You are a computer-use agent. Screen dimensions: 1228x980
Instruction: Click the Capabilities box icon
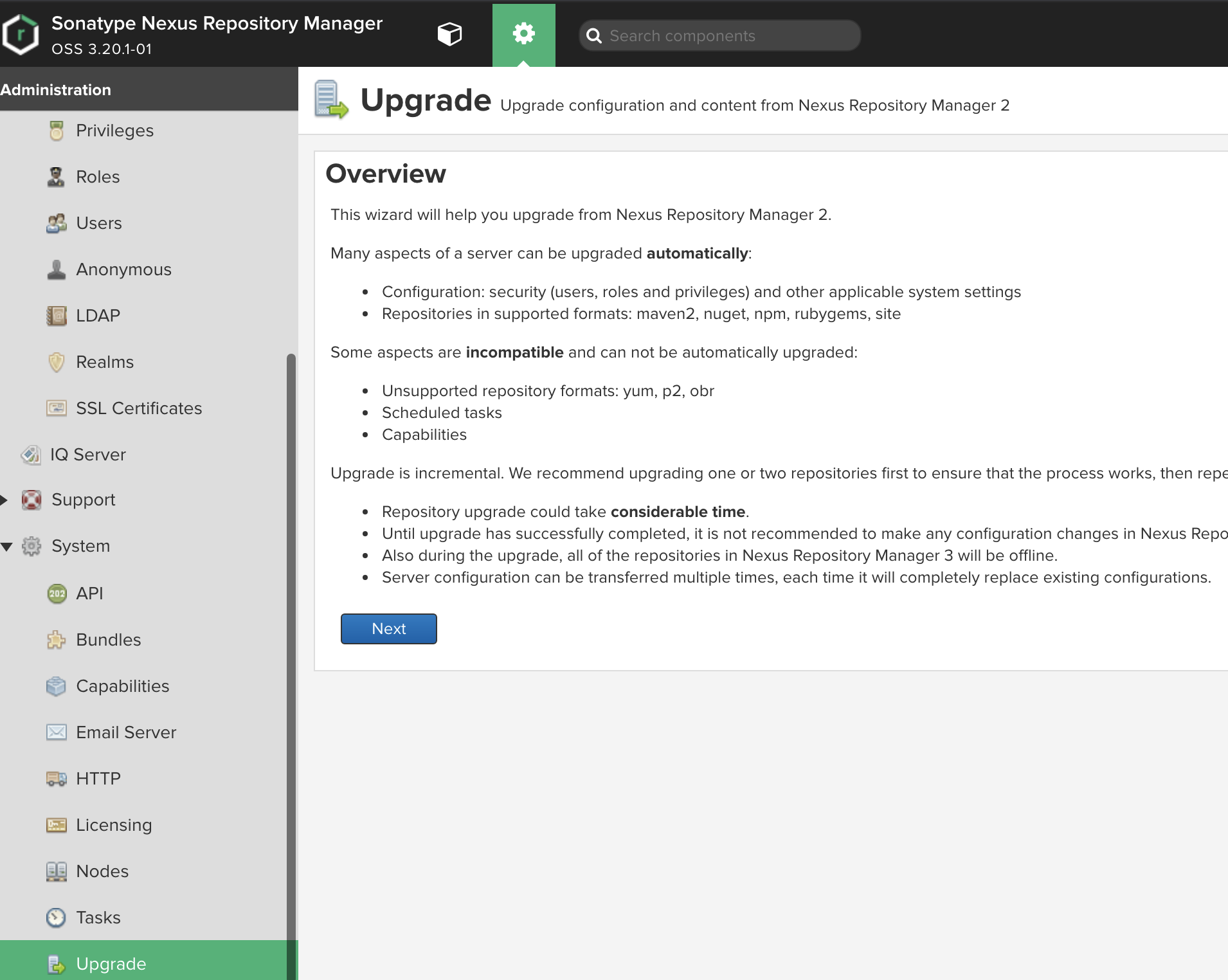pos(57,686)
